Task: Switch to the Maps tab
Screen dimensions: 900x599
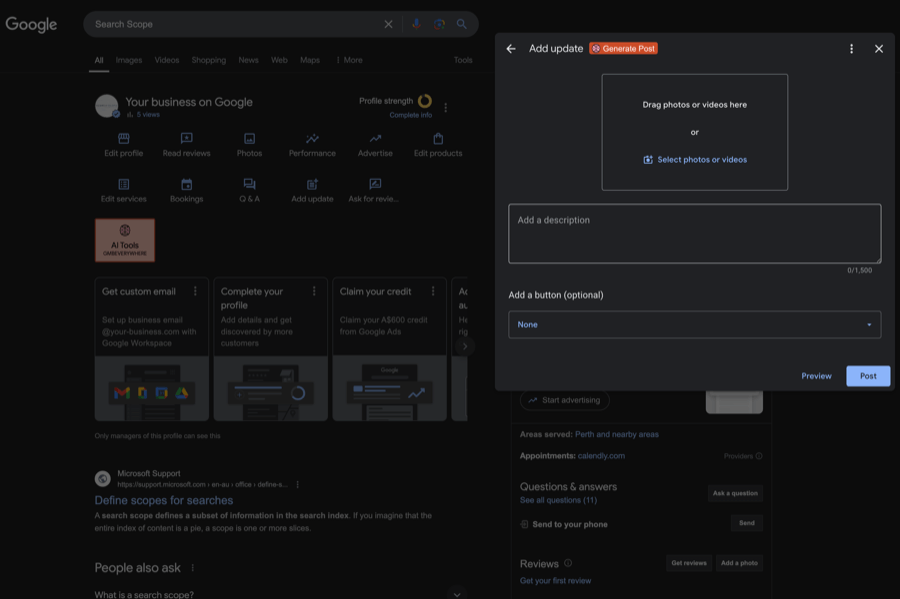Action: pos(309,60)
